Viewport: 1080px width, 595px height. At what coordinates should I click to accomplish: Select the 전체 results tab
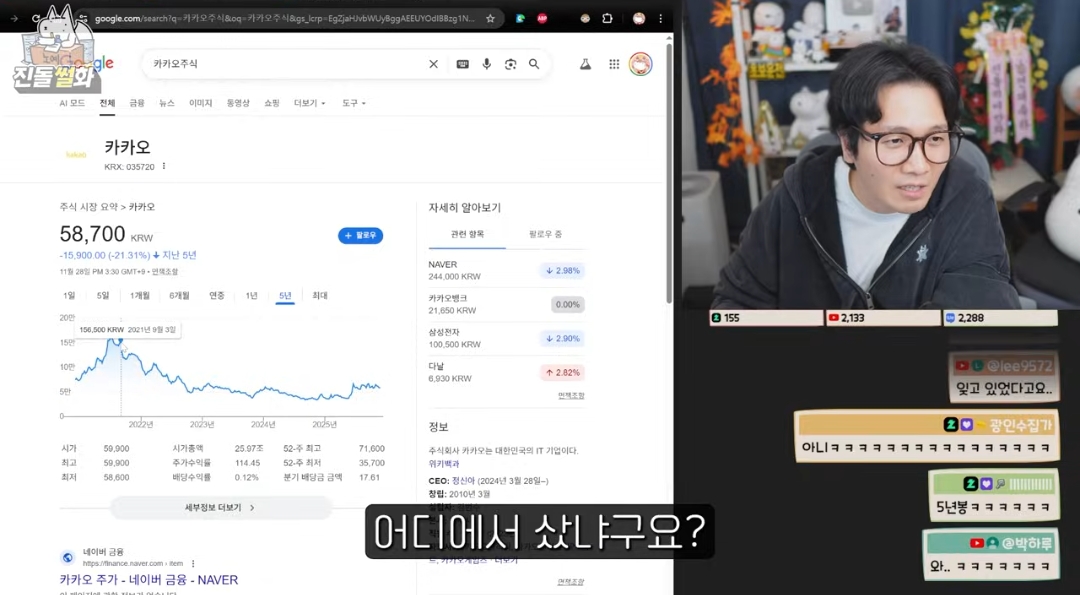coord(107,103)
